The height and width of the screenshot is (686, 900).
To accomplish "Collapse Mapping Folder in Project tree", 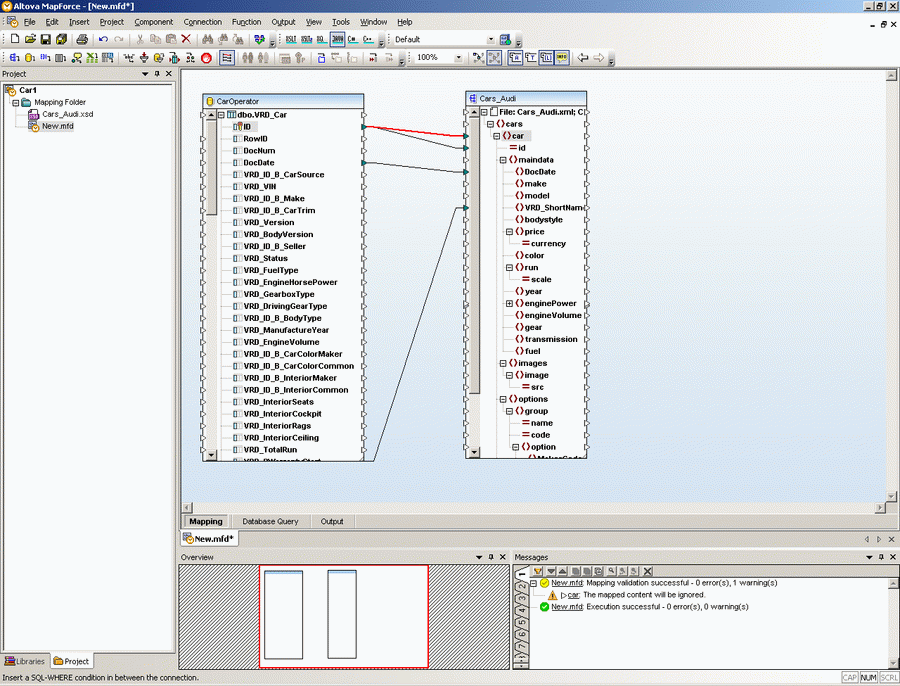I will (x=16, y=103).
